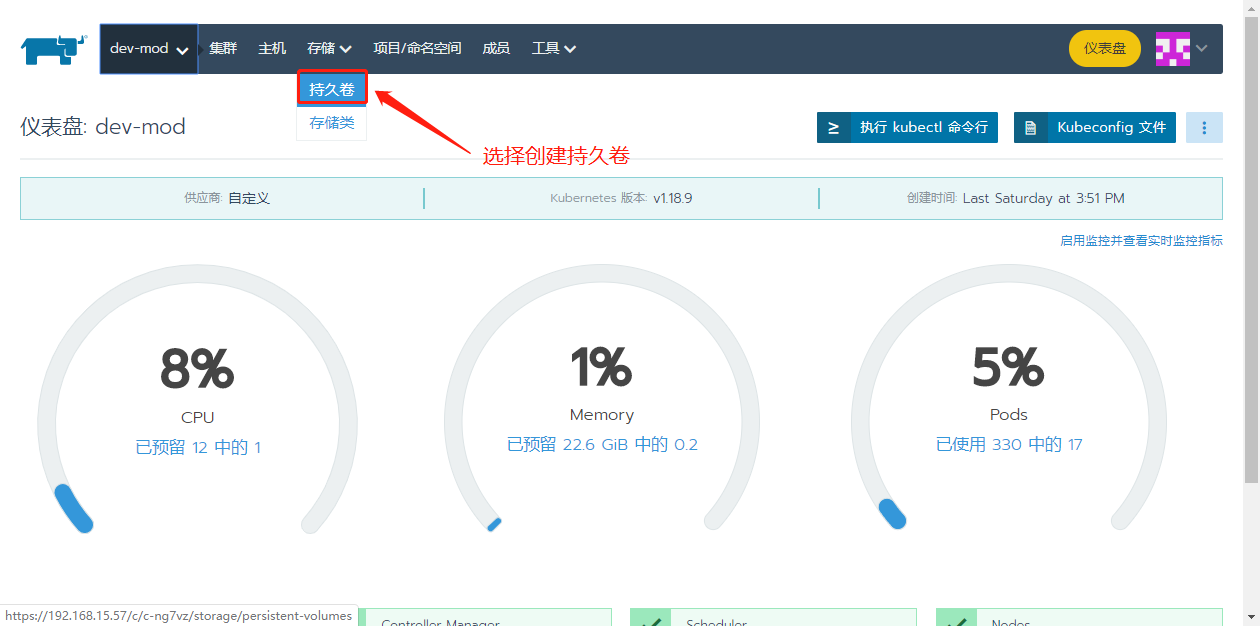The image size is (1260, 626).
Task: Expand the dev-mod cluster selector
Action: click(x=148, y=47)
